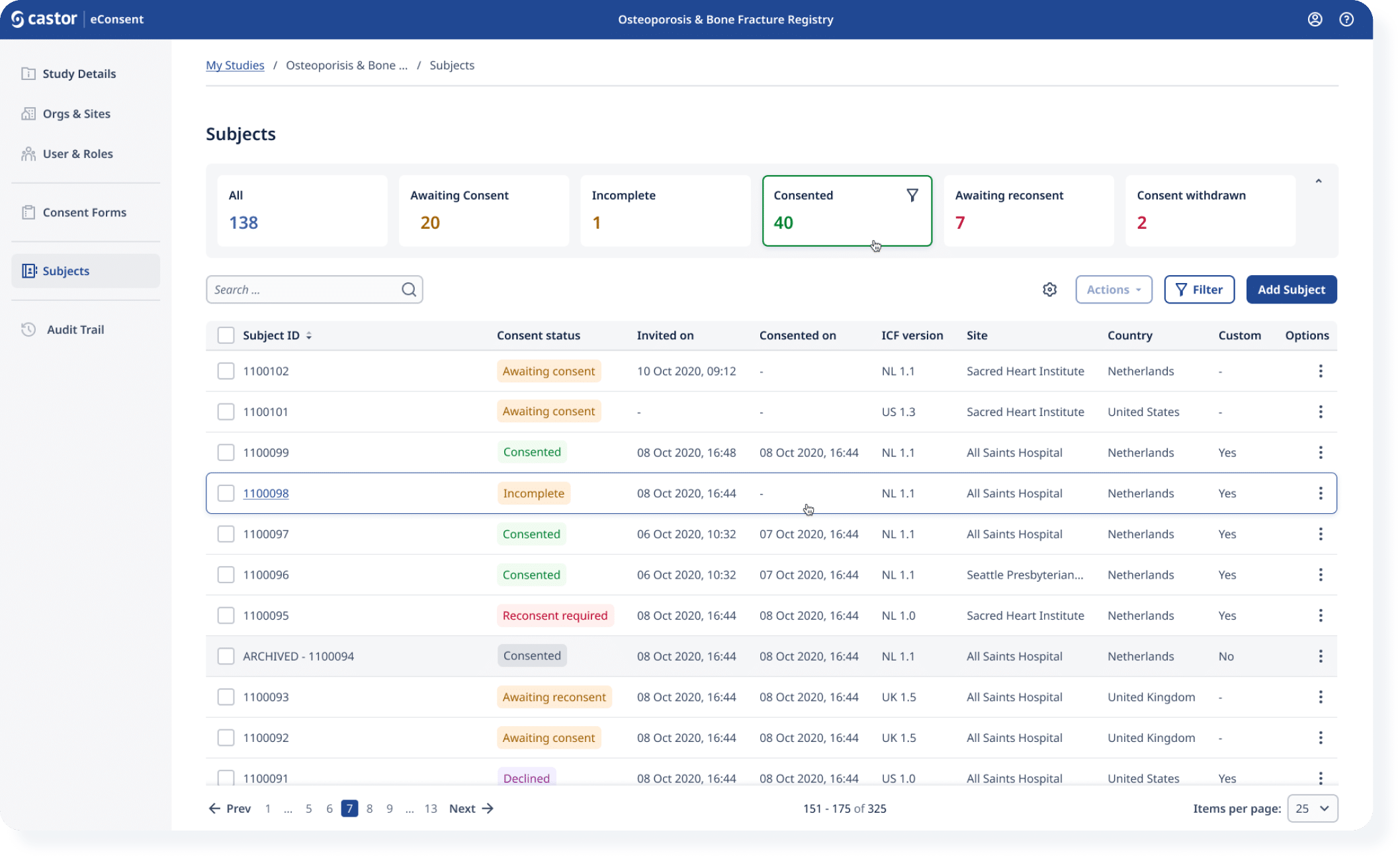Viewport: 1400px width, 857px height.
Task: Go to page 1
Action: (x=268, y=808)
